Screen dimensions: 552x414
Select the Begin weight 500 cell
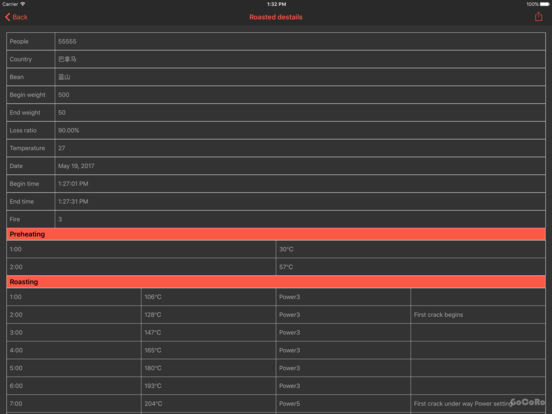tap(300, 95)
